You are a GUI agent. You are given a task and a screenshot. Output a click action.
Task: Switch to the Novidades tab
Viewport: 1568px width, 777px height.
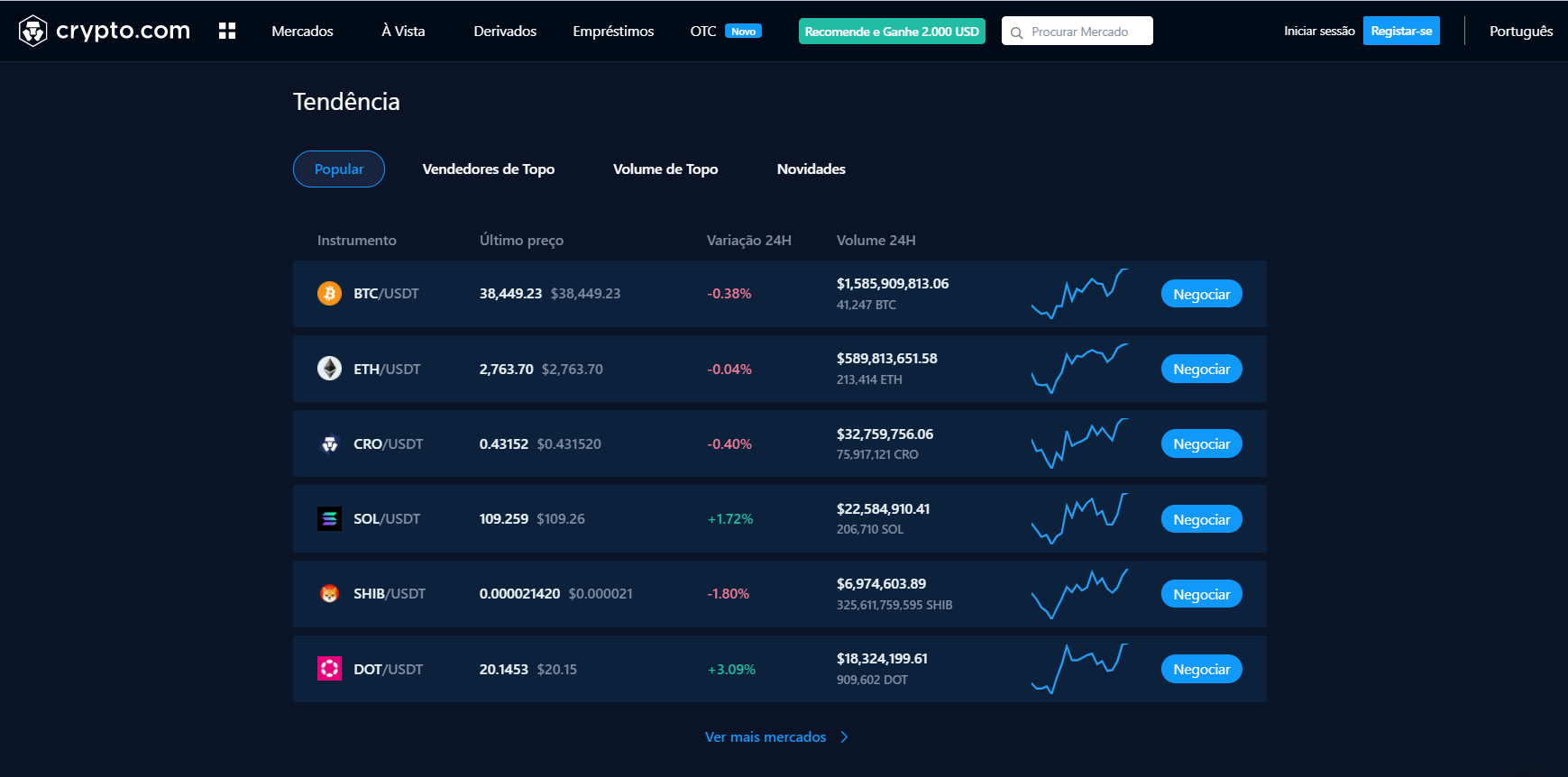tap(812, 169)
